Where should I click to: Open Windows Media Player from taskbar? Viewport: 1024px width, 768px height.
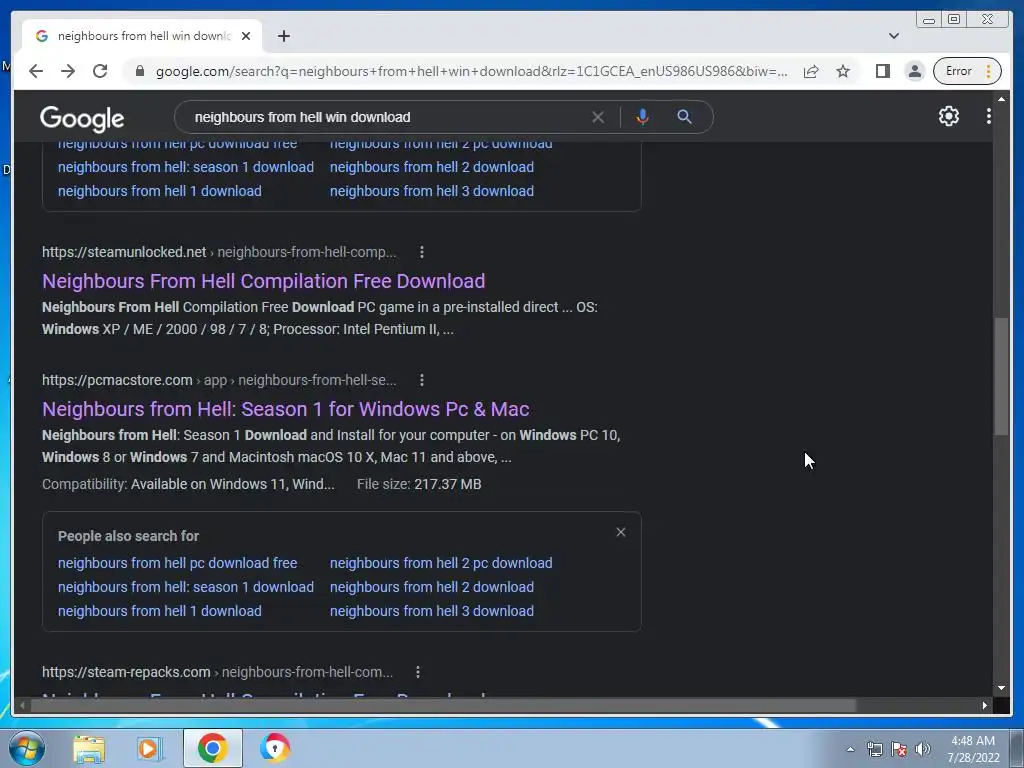[x=150, y=748]
